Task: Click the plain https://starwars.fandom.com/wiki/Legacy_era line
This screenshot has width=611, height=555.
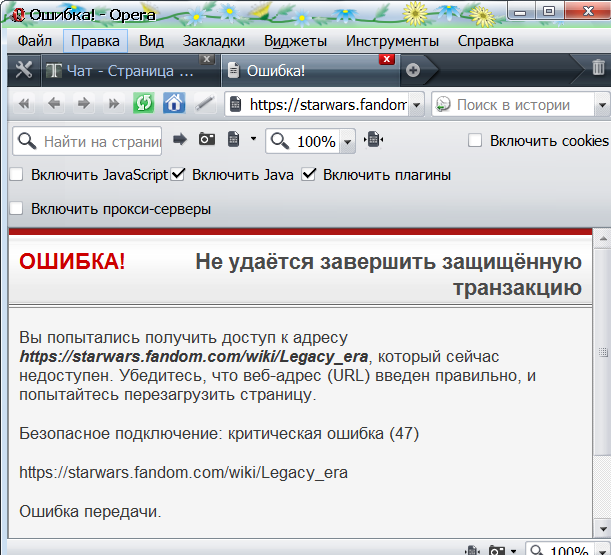Action: [184, 472]
